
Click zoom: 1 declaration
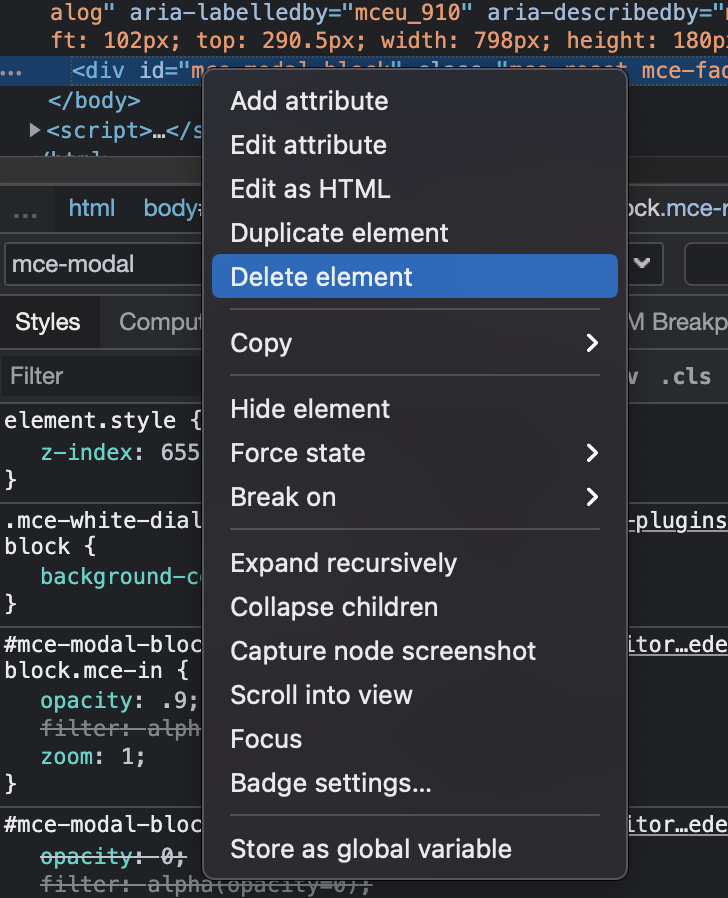point(93,757)
